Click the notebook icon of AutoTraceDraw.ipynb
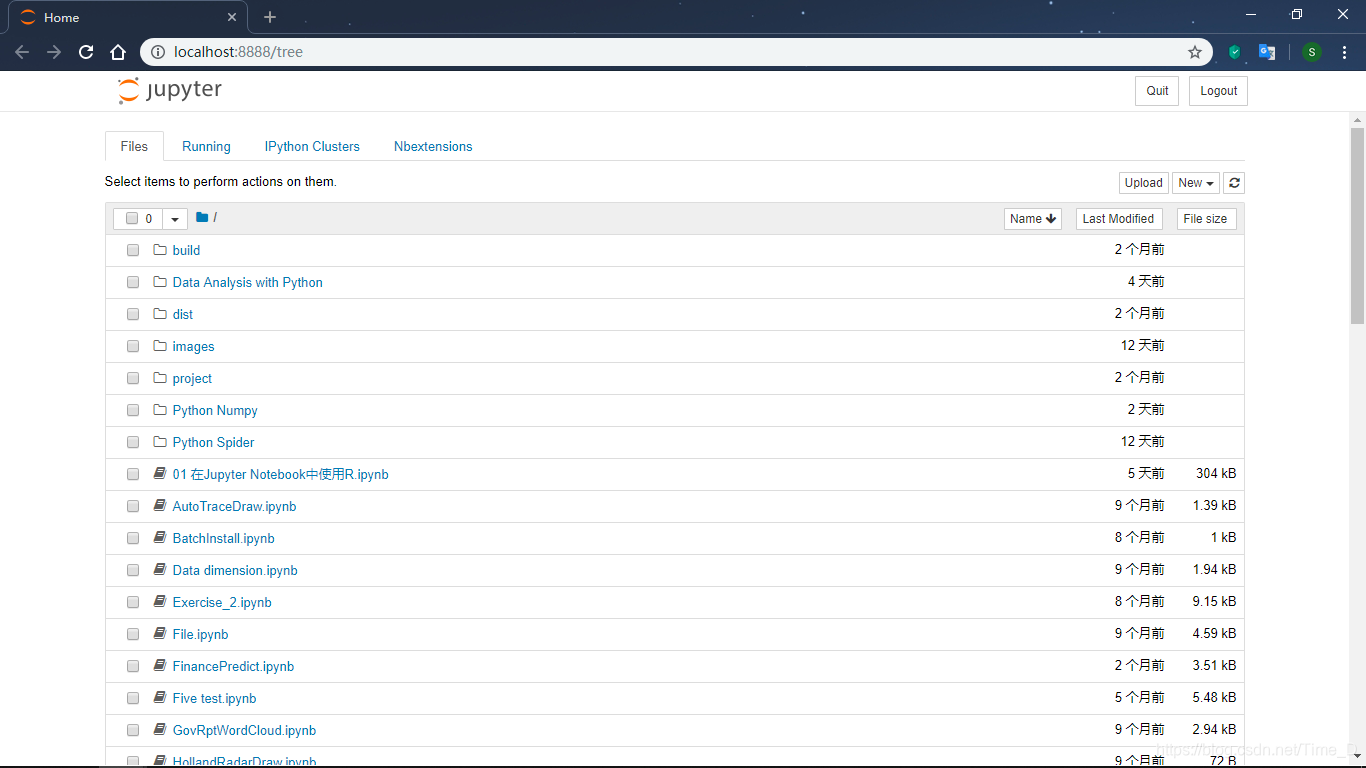Screen dimensions: 1366x768 160,506
